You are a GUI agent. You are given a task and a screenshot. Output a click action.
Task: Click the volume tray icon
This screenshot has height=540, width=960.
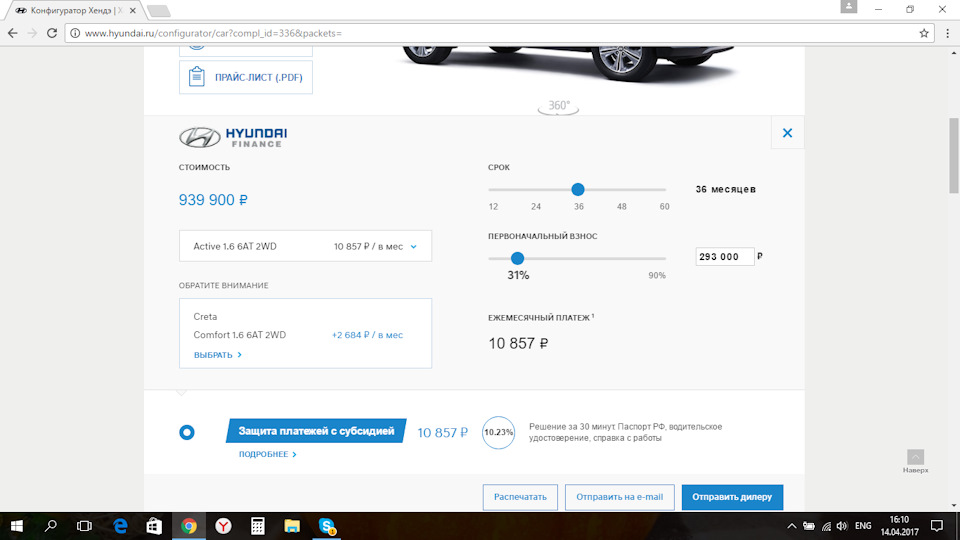click(x=842, y=526)
